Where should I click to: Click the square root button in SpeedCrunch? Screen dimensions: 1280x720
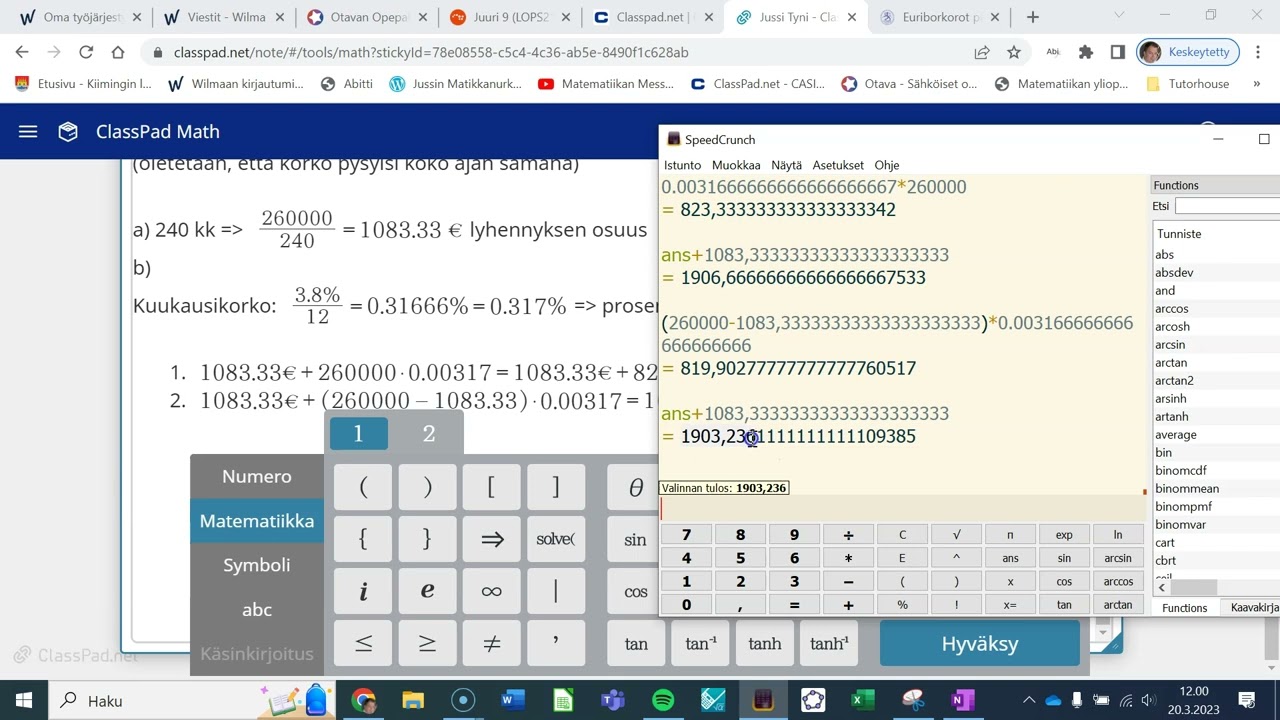click(956, 534)
